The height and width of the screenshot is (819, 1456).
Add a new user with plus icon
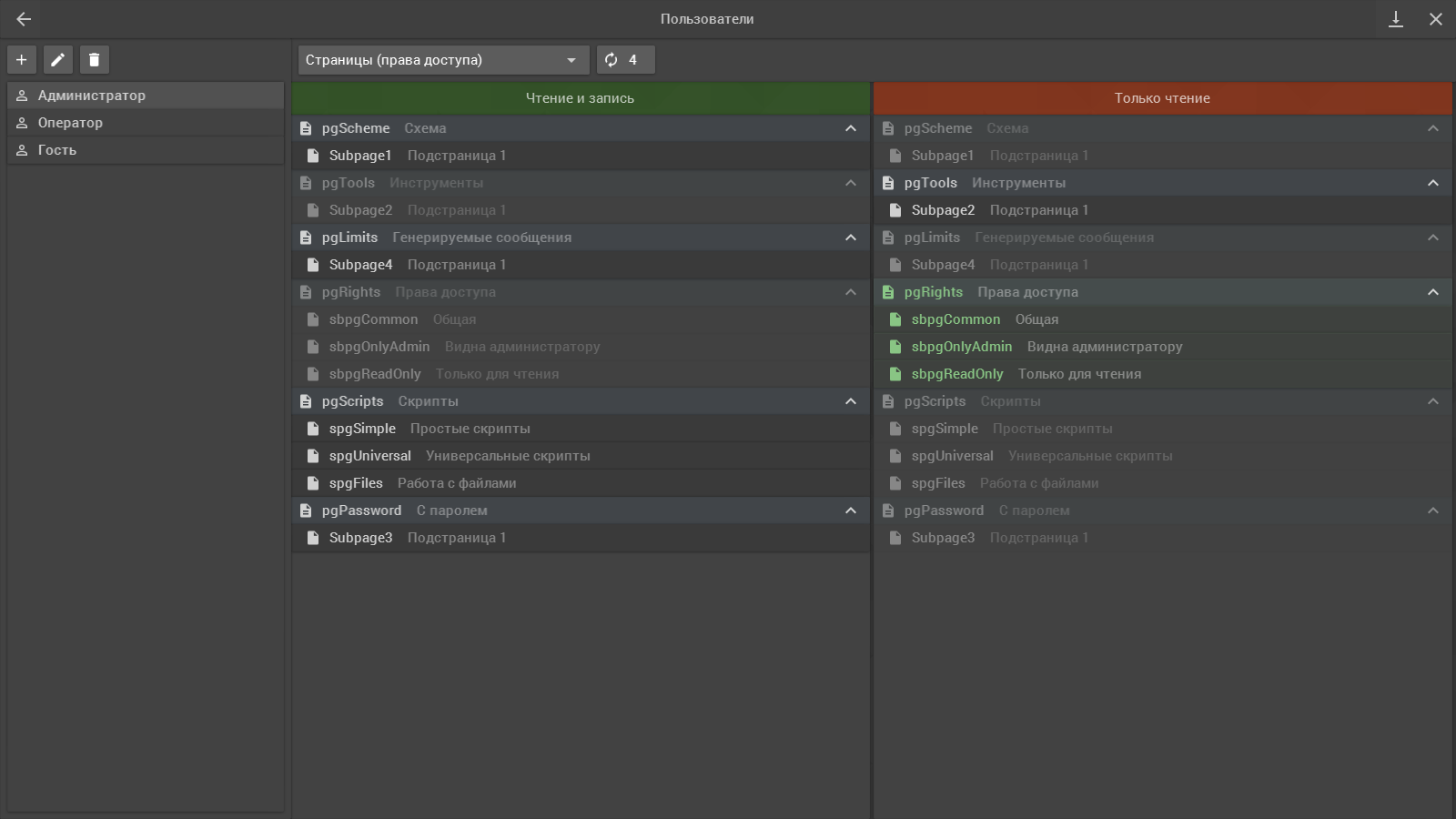pos(22,60)
